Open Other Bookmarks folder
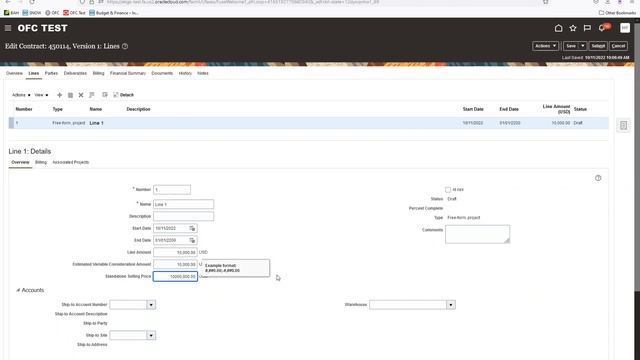The width and height of the screenshot is (640, 360). click(x=617, y=13)
